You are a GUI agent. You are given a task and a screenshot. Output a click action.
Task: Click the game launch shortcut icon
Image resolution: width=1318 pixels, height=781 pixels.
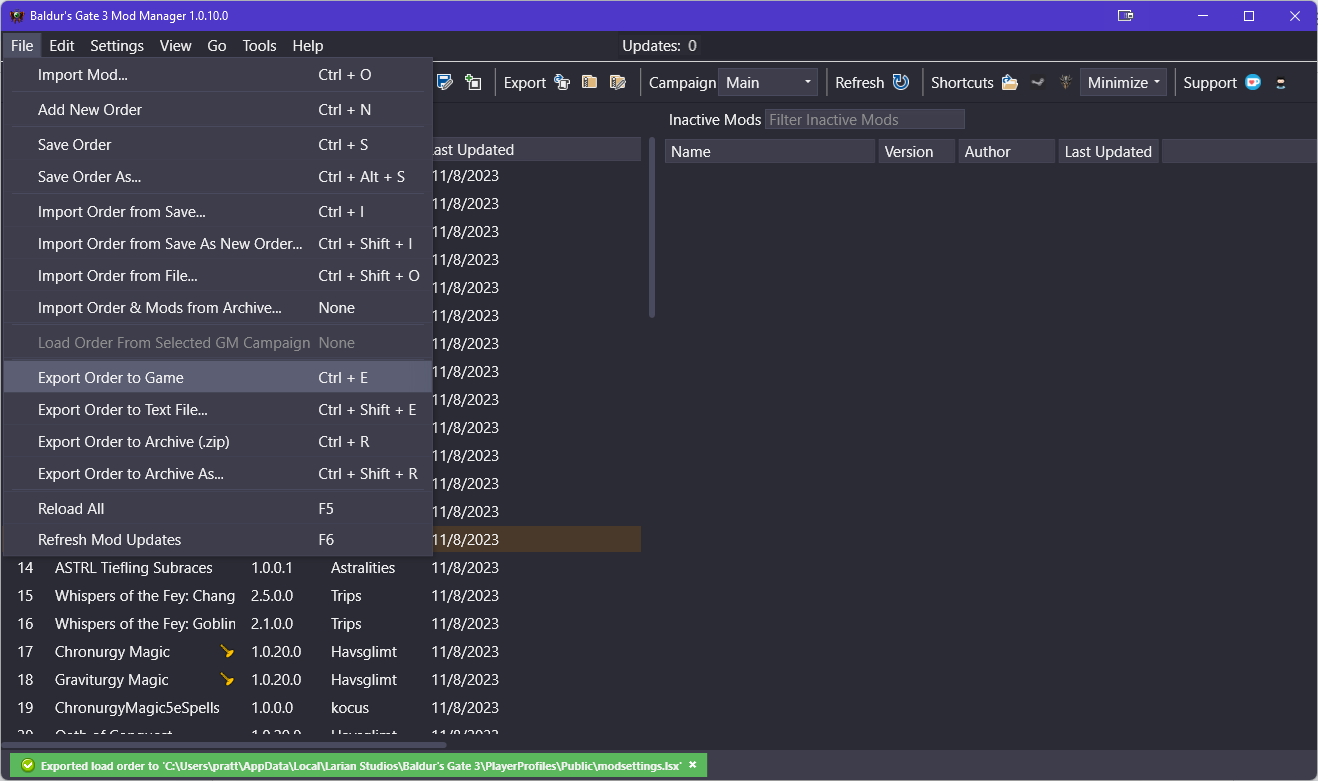click(1066, 82)
